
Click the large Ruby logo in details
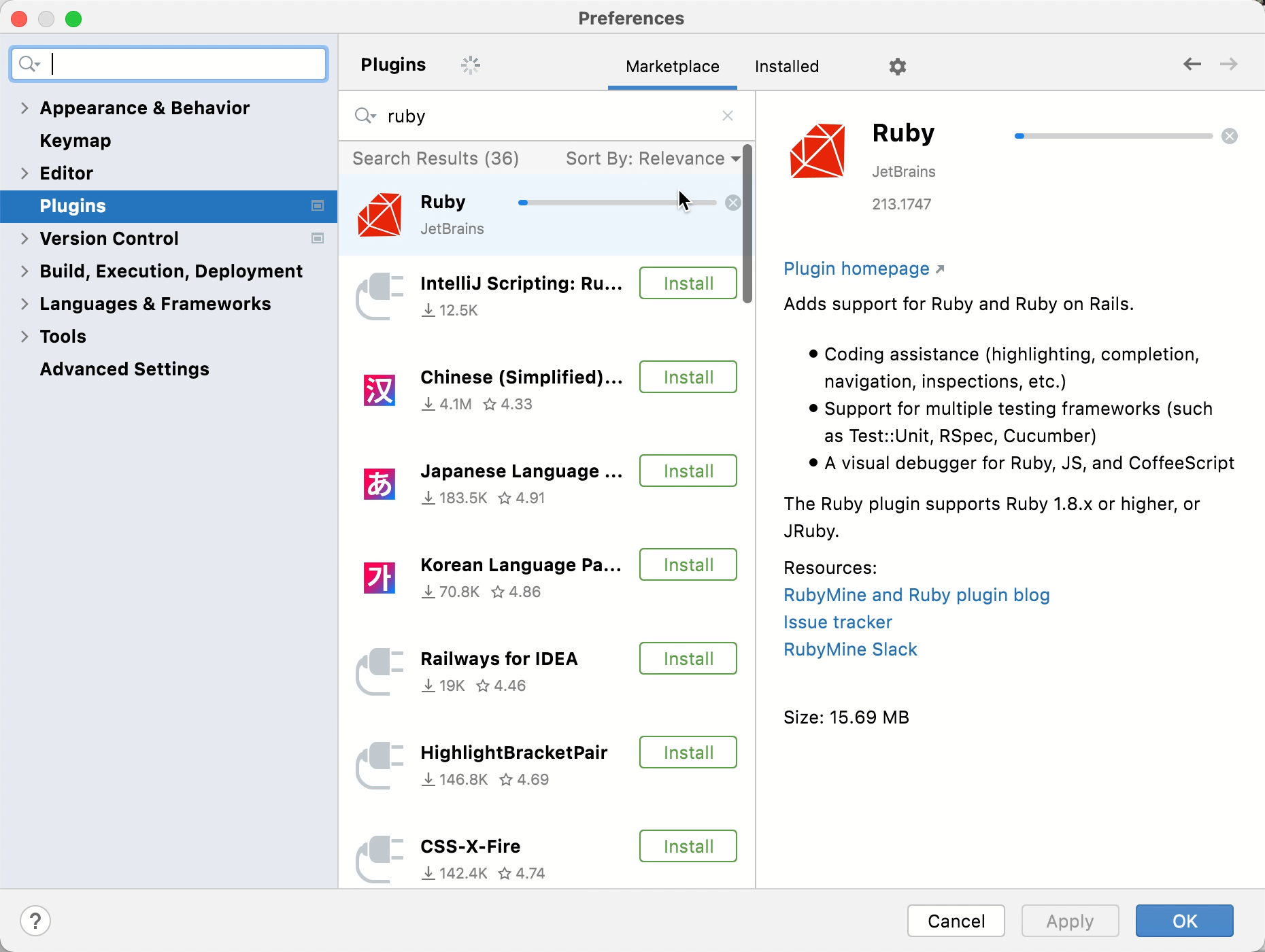(x=817, y=151)
